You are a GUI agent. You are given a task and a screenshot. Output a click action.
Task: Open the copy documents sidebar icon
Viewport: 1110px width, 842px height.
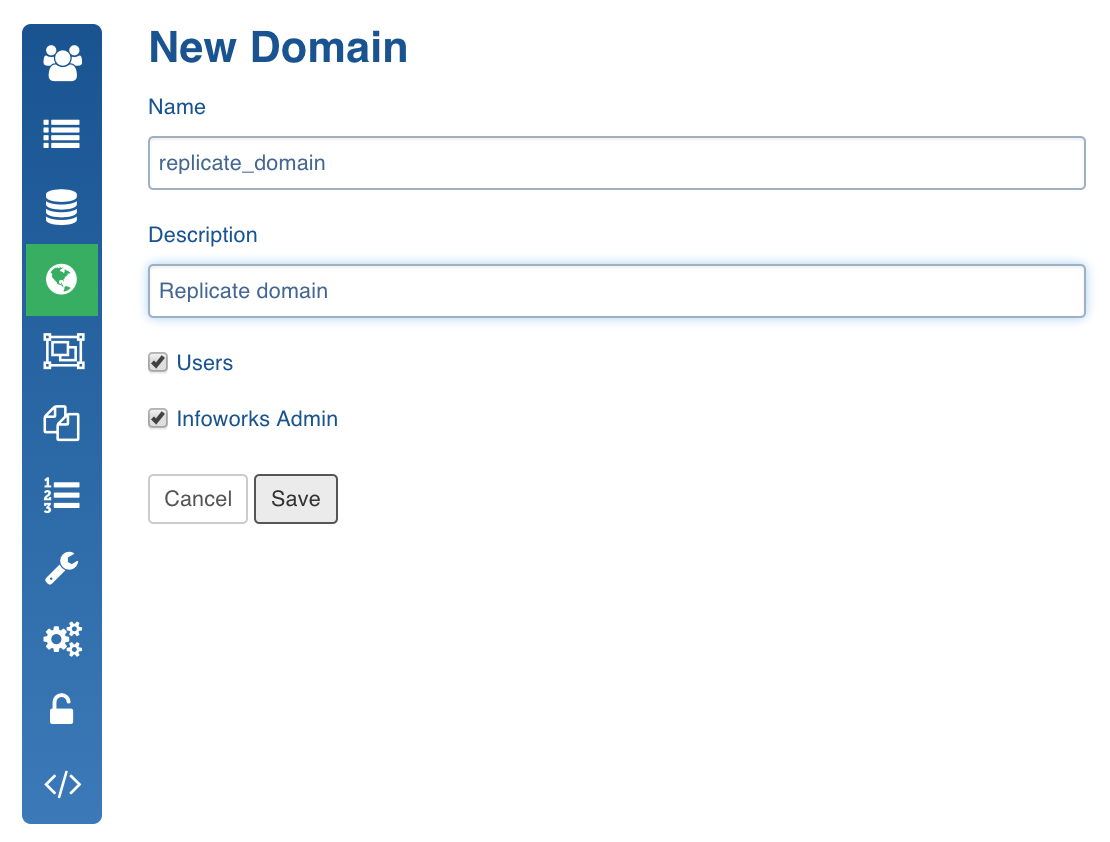(62, 423)
